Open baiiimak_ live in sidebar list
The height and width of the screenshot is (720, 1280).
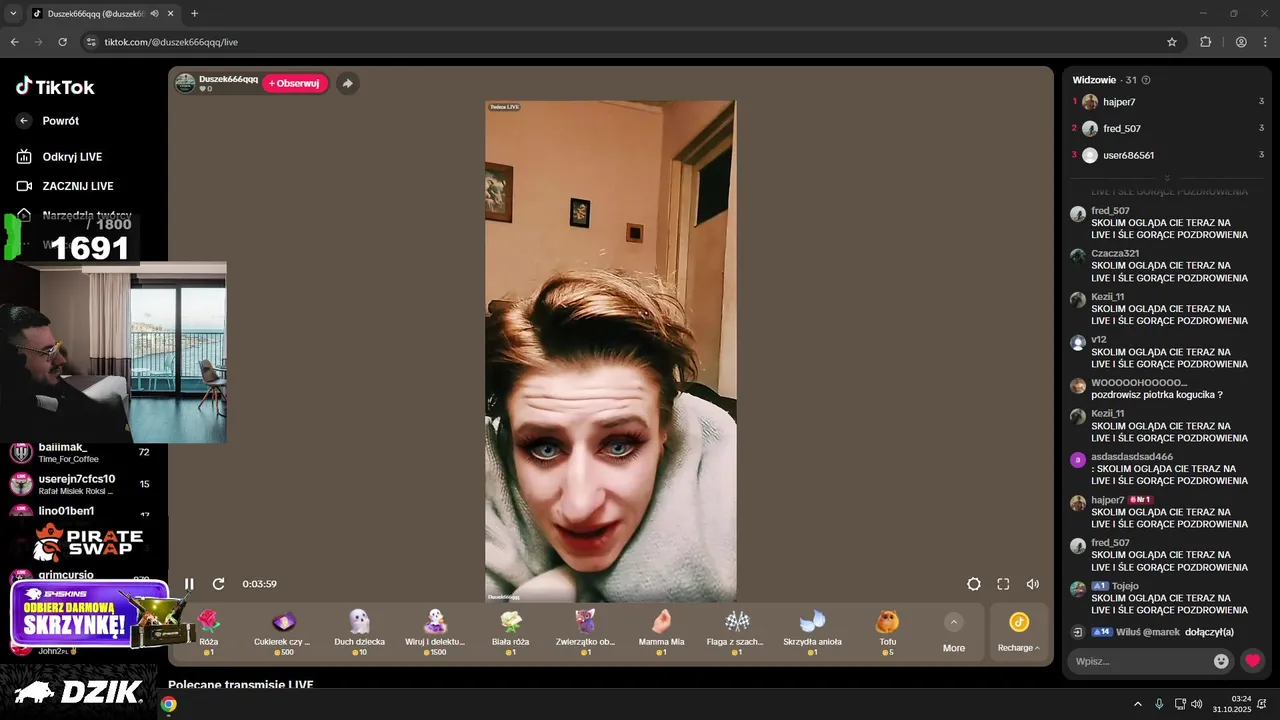click(80, 452)
